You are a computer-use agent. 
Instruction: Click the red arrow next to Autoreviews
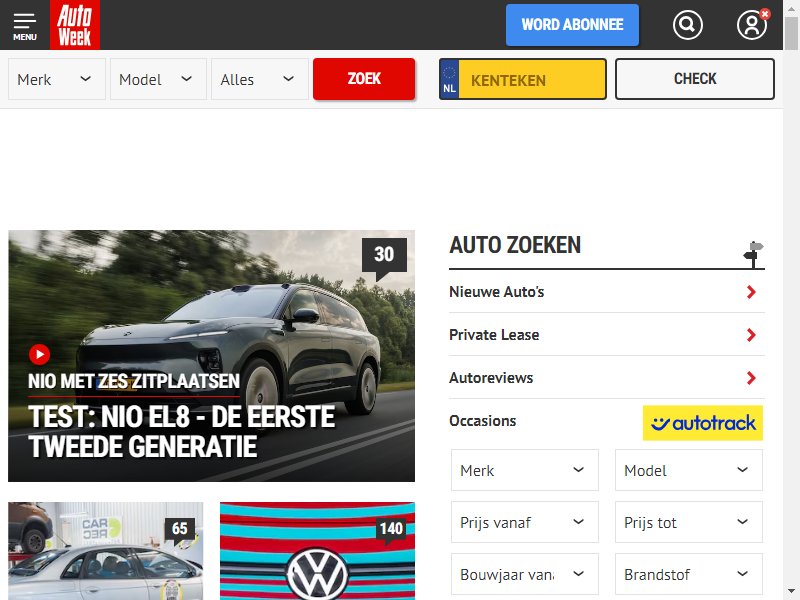(751, 378)
